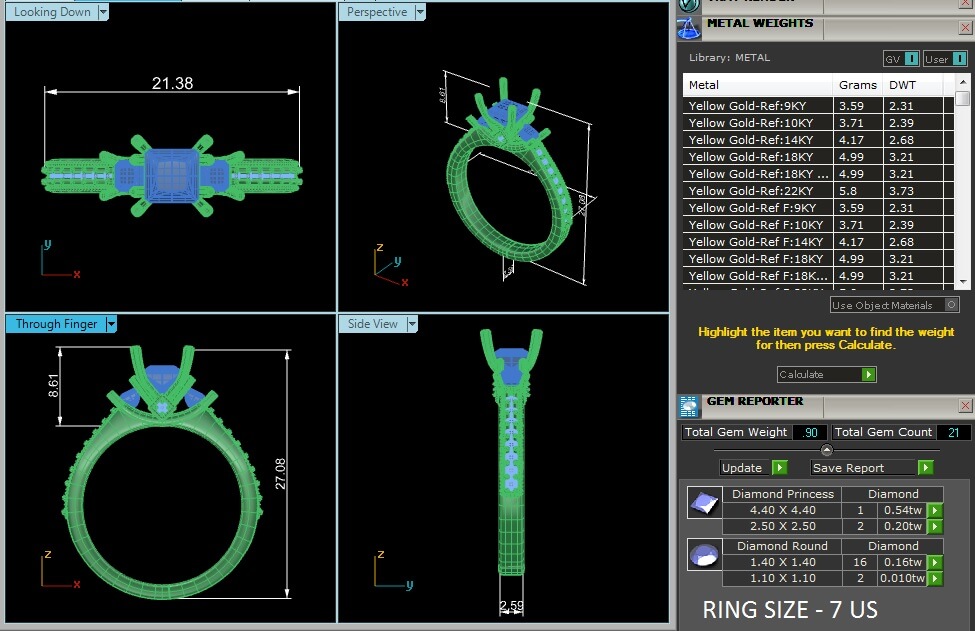975x631 pixels.
Task: Click the Metal Weights panel icon
Action: click(689, 29)
